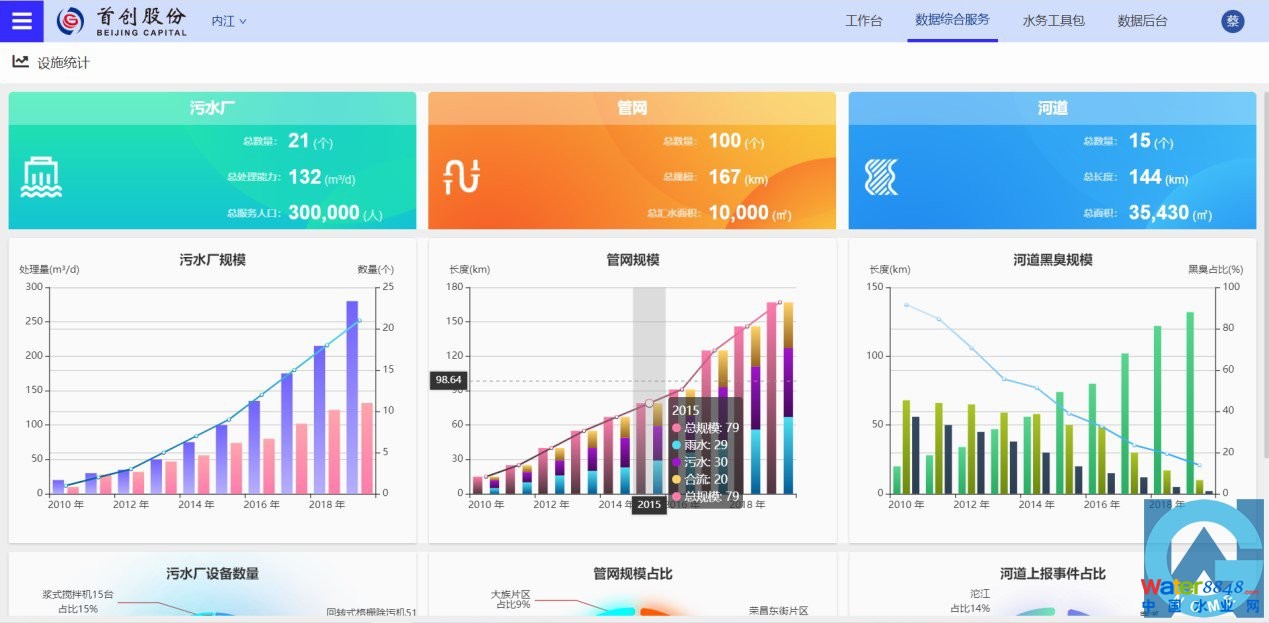Click the user avatar 蔡 icon
Screen dimensions: 1269x623
(1232, 21)
